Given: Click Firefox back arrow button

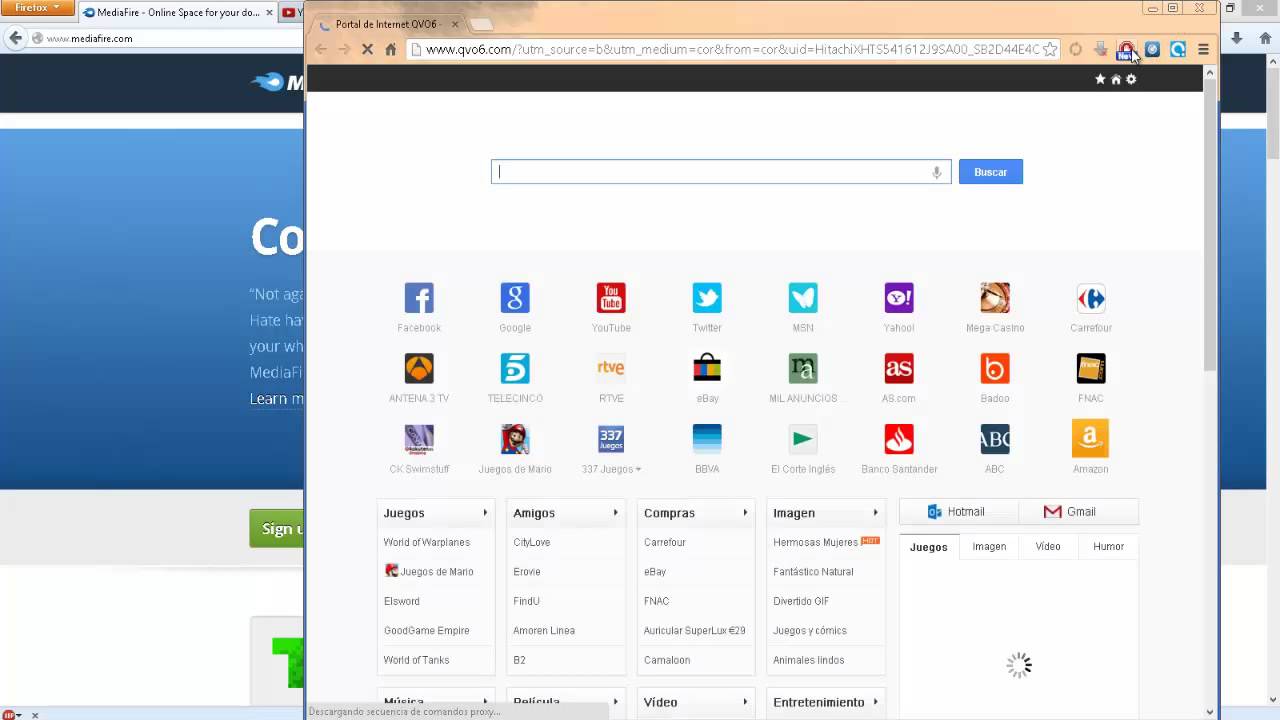Looking at the screenshot, I should (x=15, y=38).
